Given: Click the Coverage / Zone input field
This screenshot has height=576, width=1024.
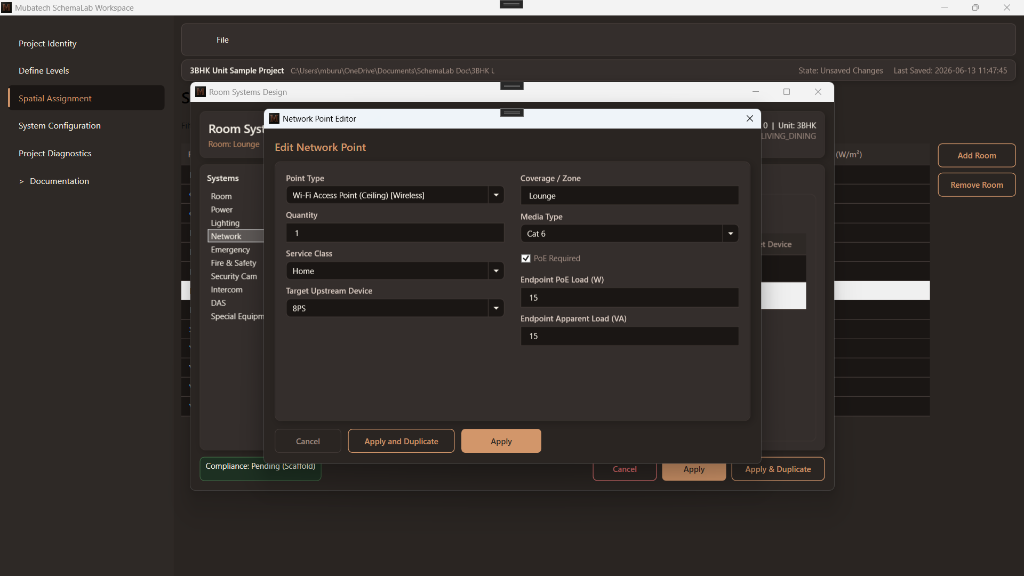Looking at the screenshot, I should point(630,195).
